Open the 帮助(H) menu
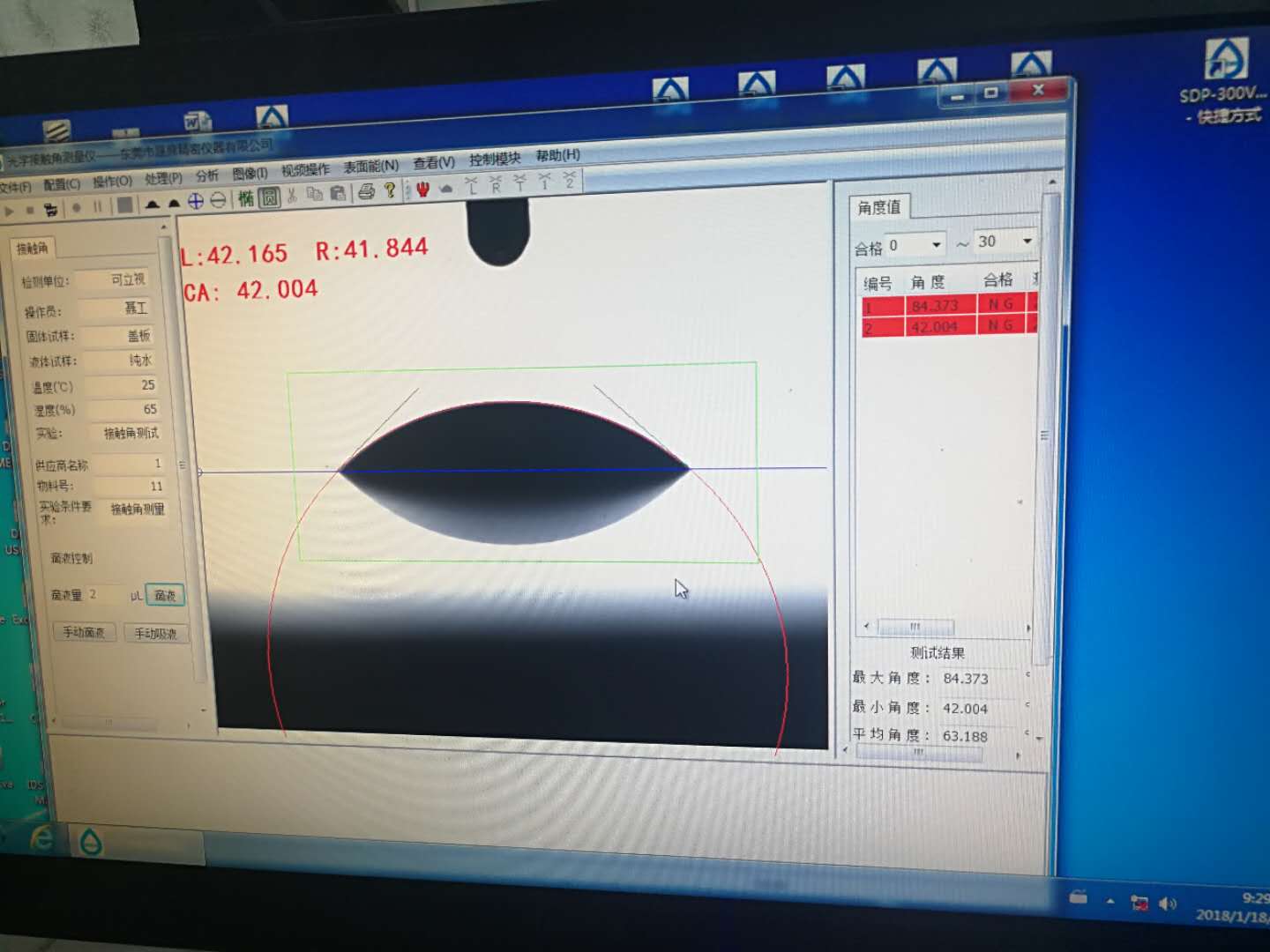1270x952 pixels. point(557,155)
